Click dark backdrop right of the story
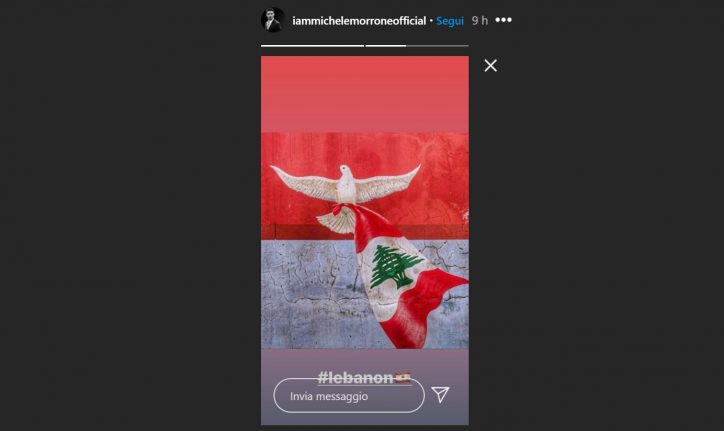724x431 pixels. [600, 231]
